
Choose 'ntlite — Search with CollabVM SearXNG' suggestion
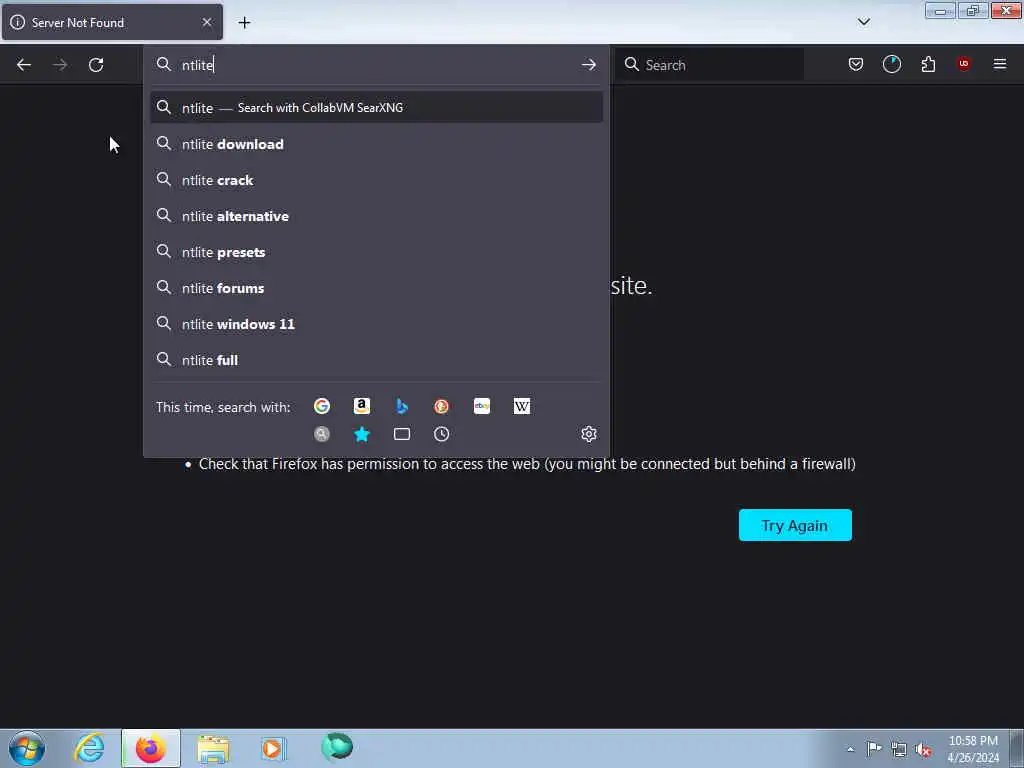377,108
